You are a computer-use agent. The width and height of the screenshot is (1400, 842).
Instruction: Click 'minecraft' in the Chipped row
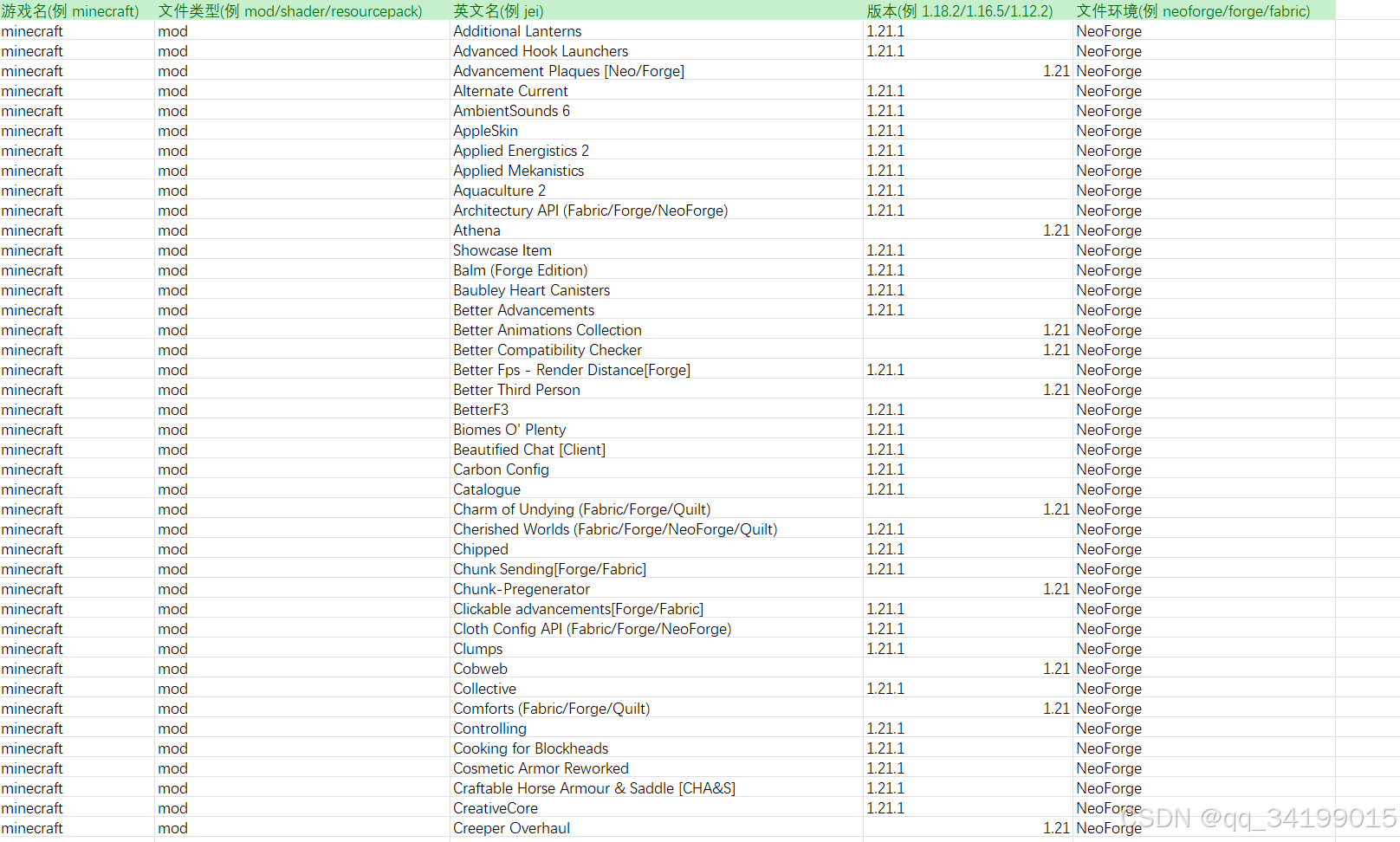pos(77,549)
